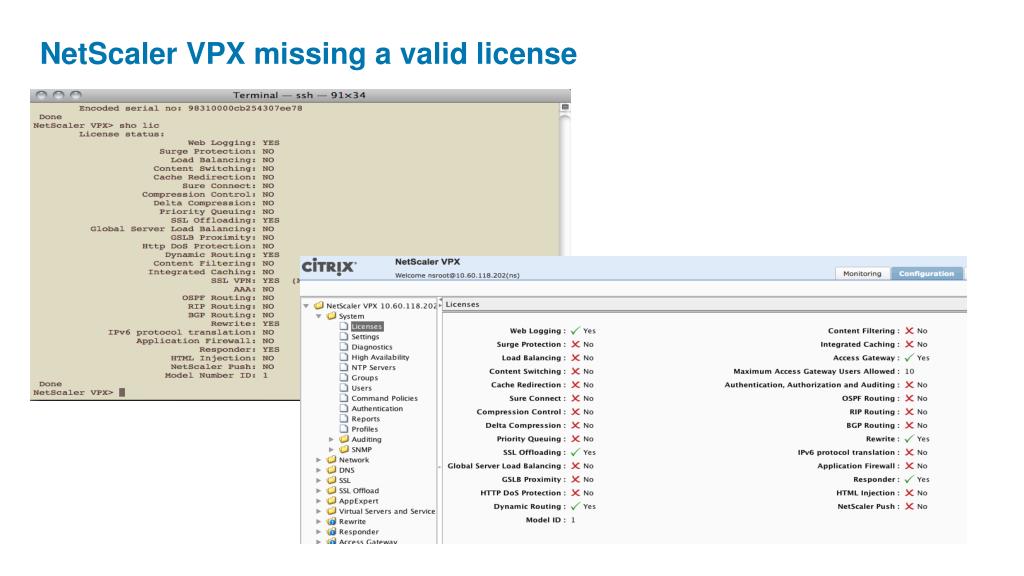
Task: Select Licenses in the System tree
Action: (366, 327)
